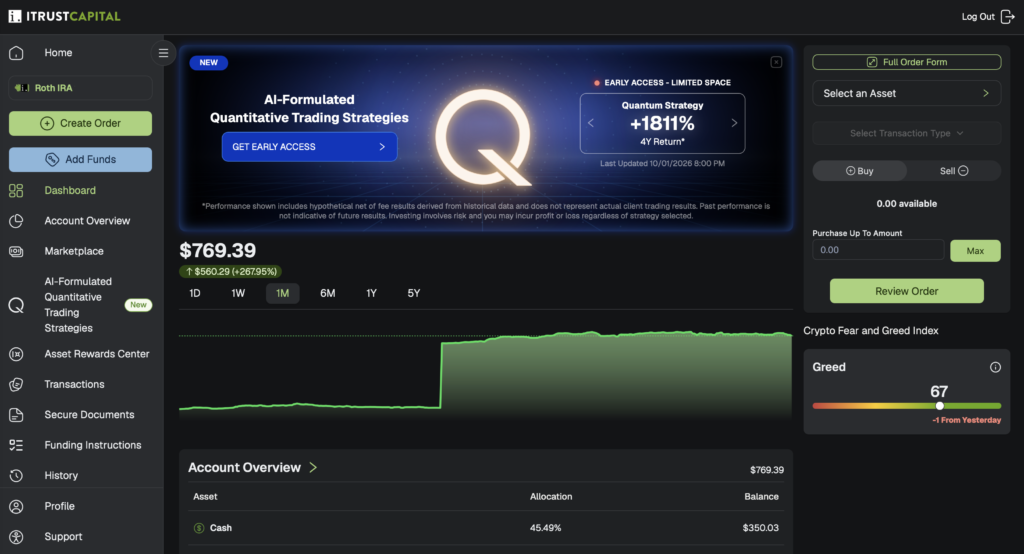The image size is (1024, 554).
Task: Click the Cash dollar coin icon
Action: [199, 528]
